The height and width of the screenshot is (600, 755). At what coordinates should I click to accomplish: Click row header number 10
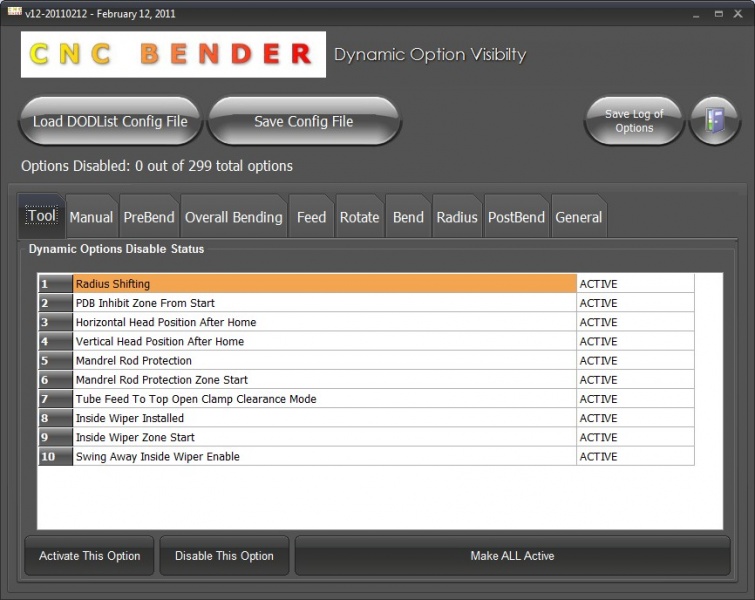[x=55, y=457]
